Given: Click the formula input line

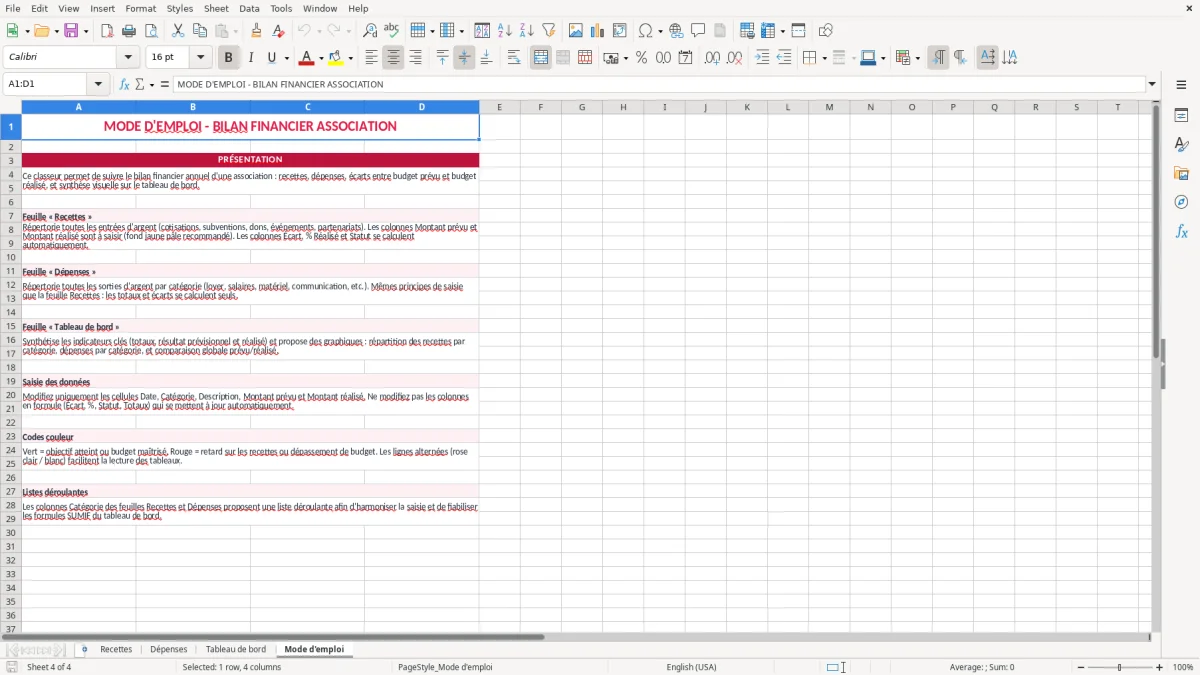Looking at the screenshot, I should pos(658,84).
